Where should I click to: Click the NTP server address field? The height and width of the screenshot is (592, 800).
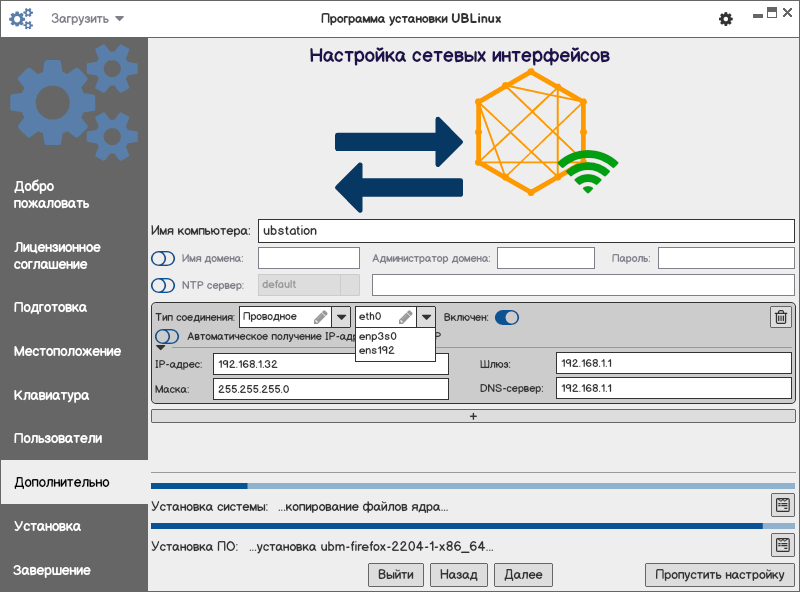pyautogui.click(x=583, y=285)
